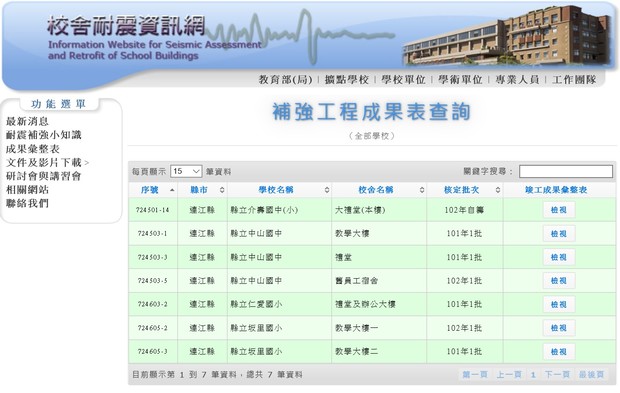Go to 學校單位 in top navigation
Screen dimensions: 620x393
403,80
